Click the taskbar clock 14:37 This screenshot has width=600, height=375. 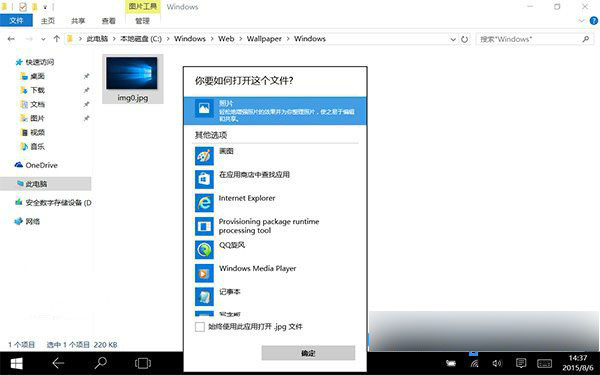pyautogui.click(x=577, y=358)
